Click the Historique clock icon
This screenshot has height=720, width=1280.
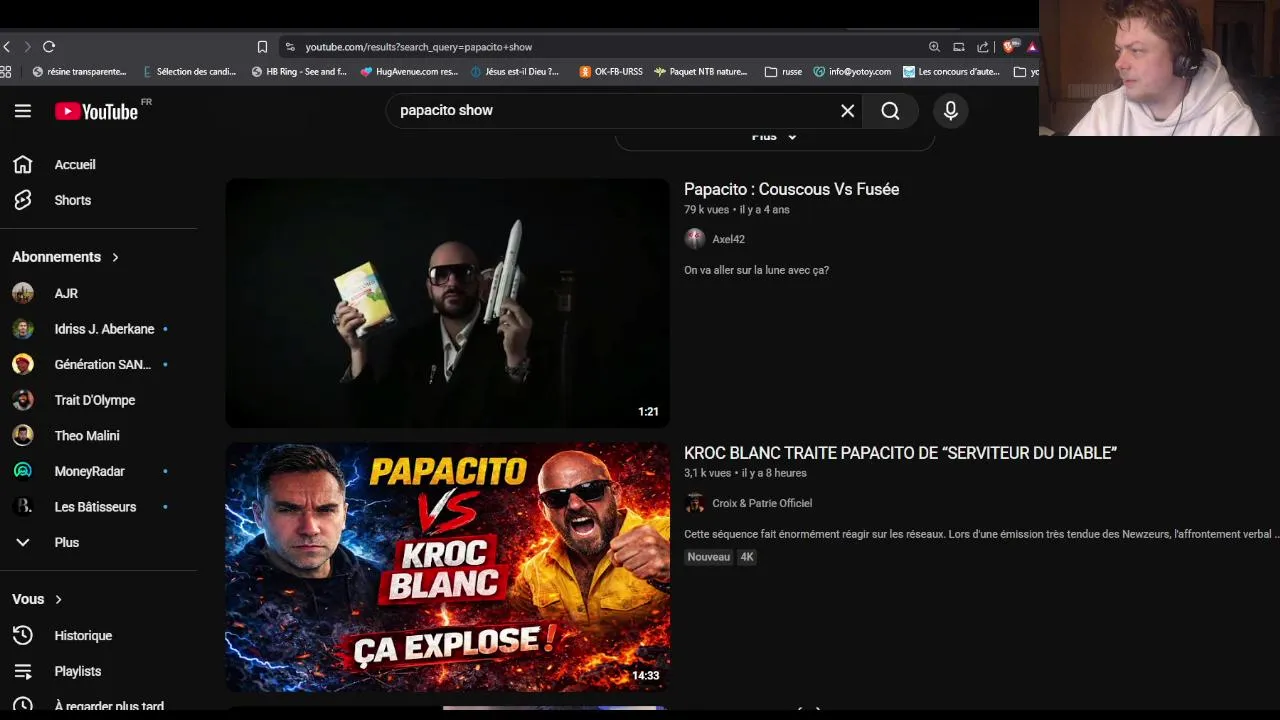point(23,636)
